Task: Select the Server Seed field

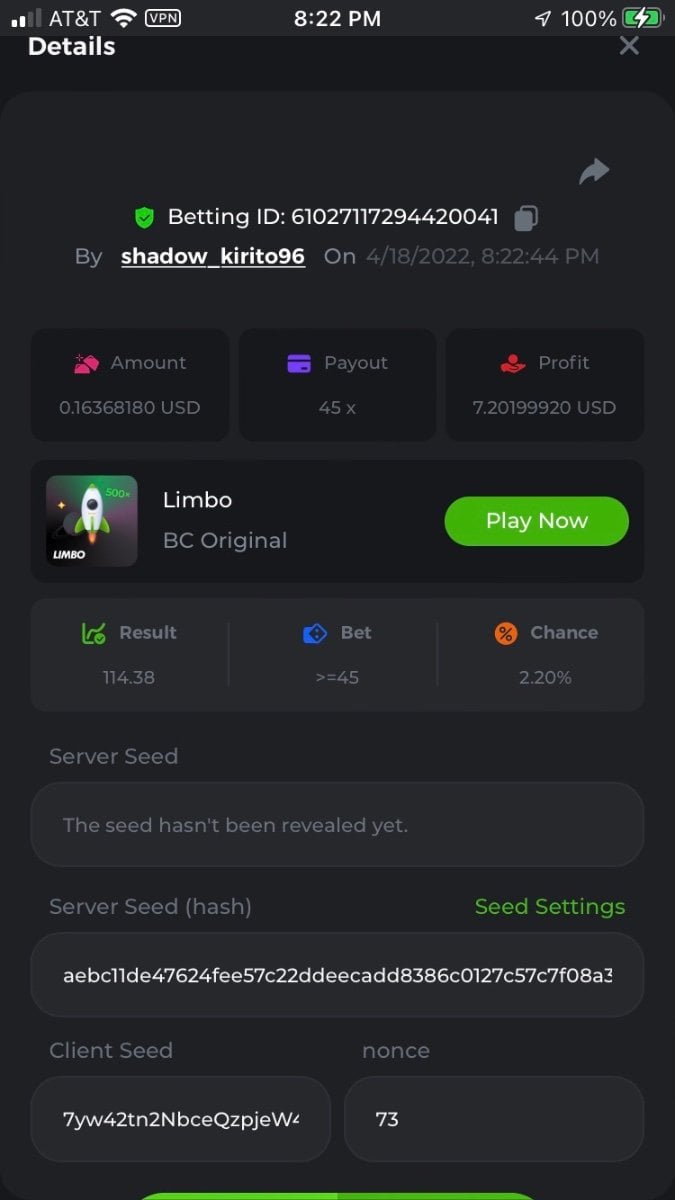Action: [337, 825]
